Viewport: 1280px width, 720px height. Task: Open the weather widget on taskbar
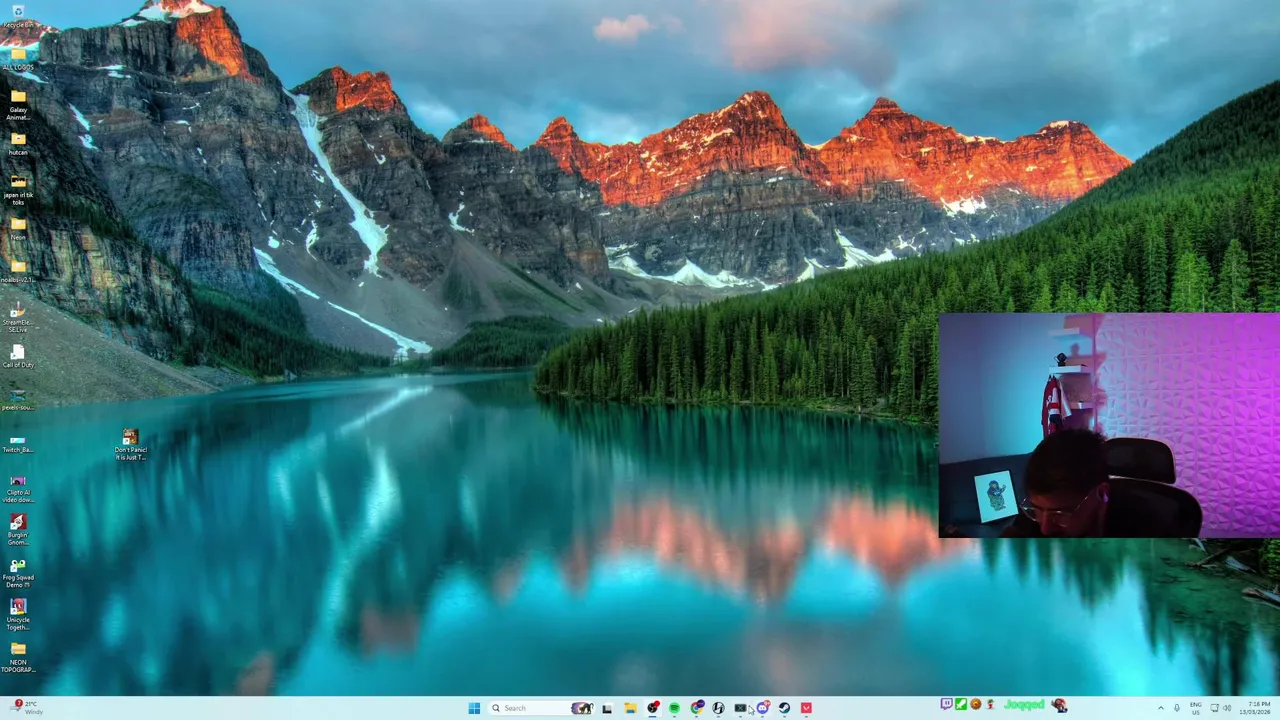27,708
